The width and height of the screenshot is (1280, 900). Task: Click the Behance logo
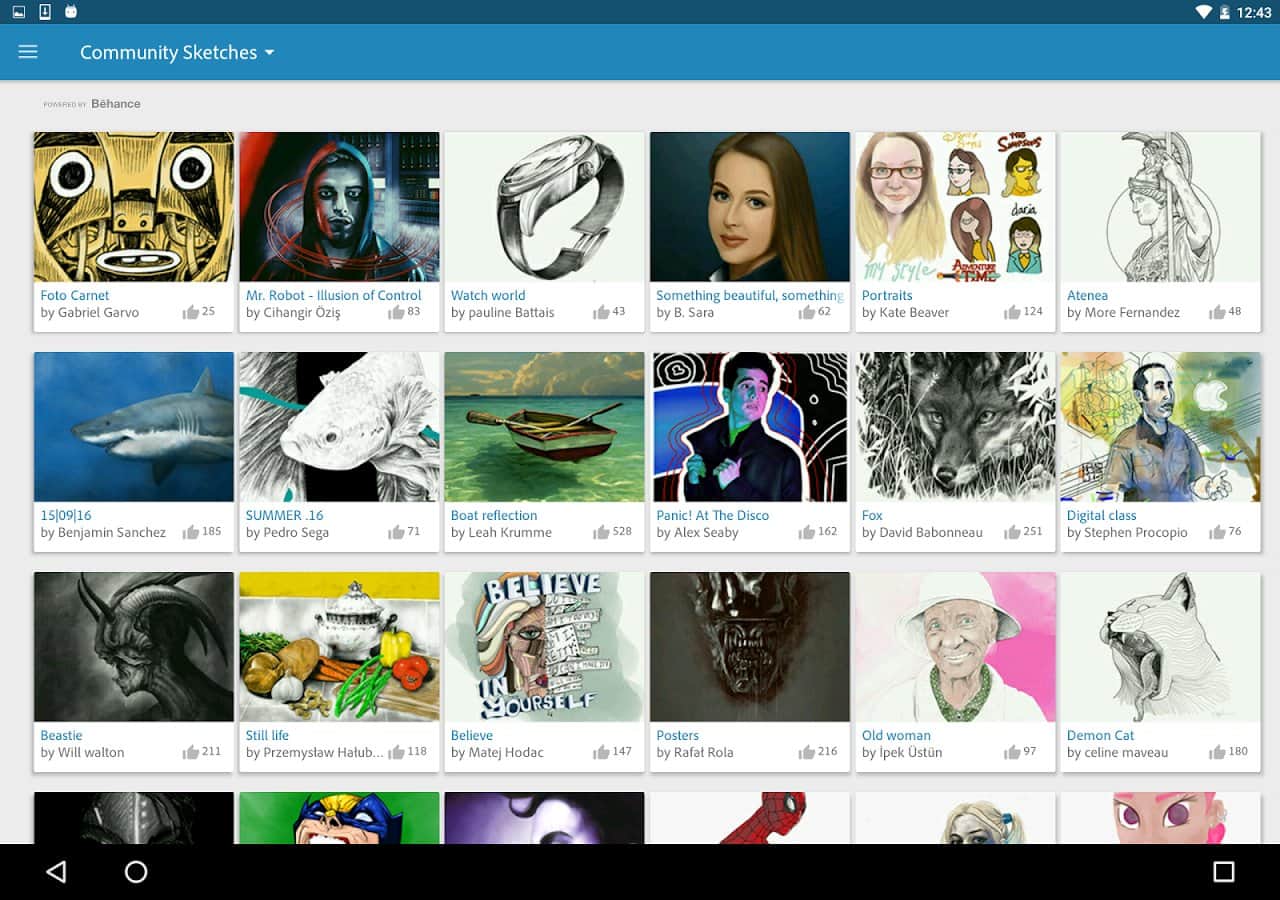115,104
